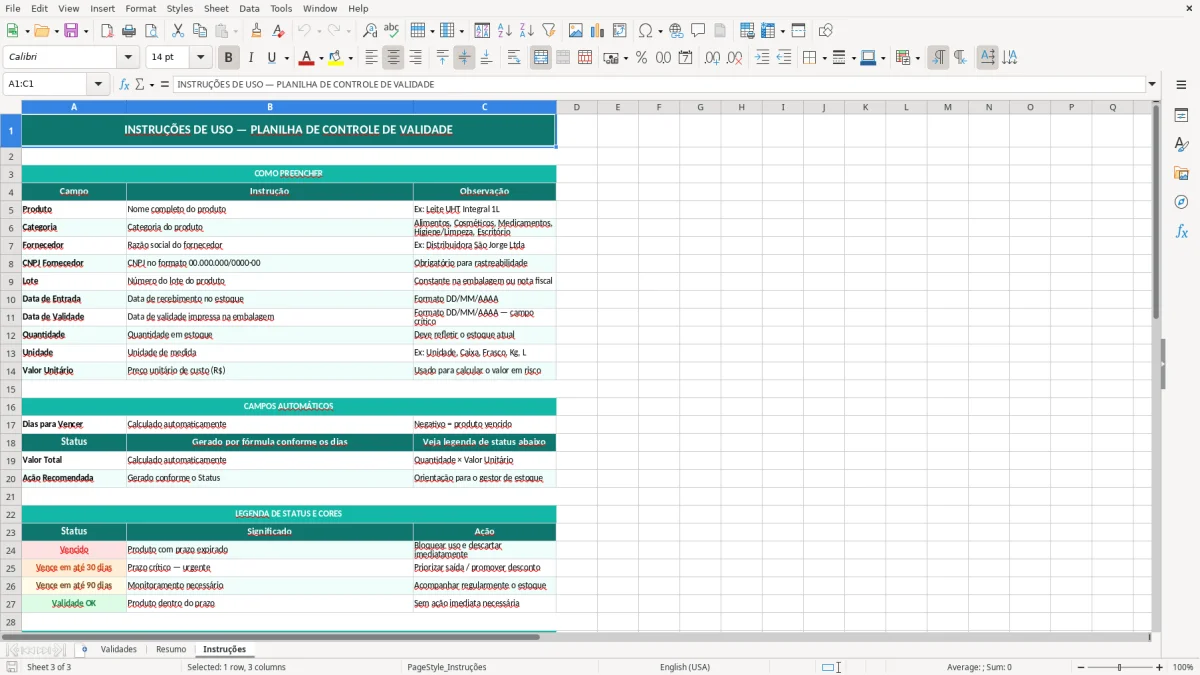This screenshot has height=675, width=1200.
Task: Open the Font Name dropdown list
Action: click(x=128, y=58)
